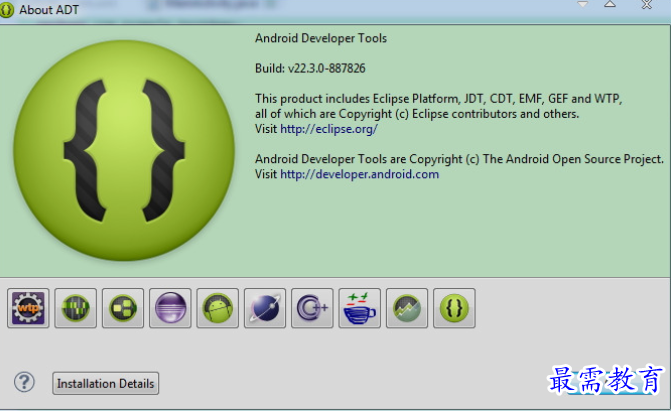Open the http://eclipse.org/ link
This screenshot has height=411, width=671.
point(329,129)
